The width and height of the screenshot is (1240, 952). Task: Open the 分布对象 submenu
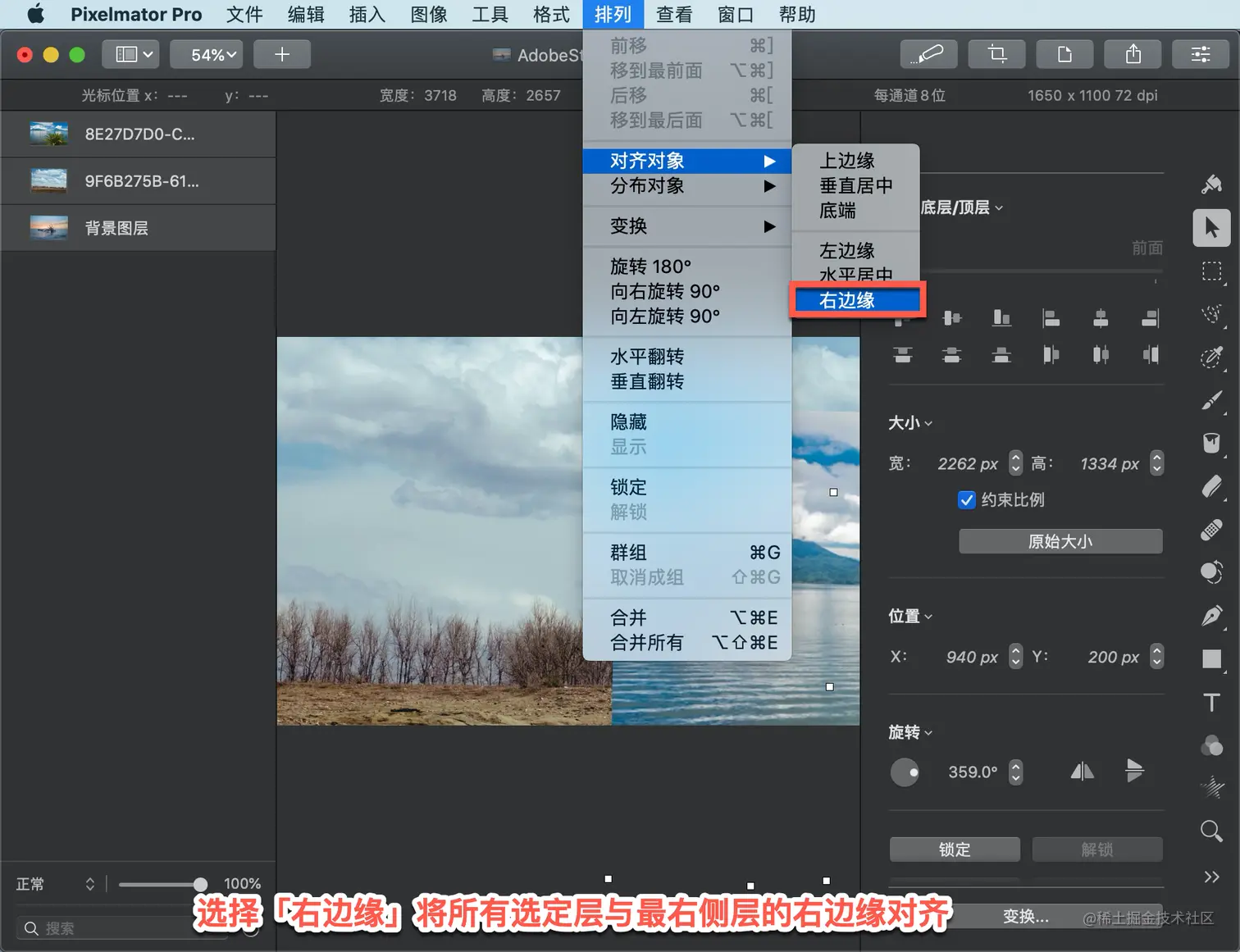pos(687,186)
